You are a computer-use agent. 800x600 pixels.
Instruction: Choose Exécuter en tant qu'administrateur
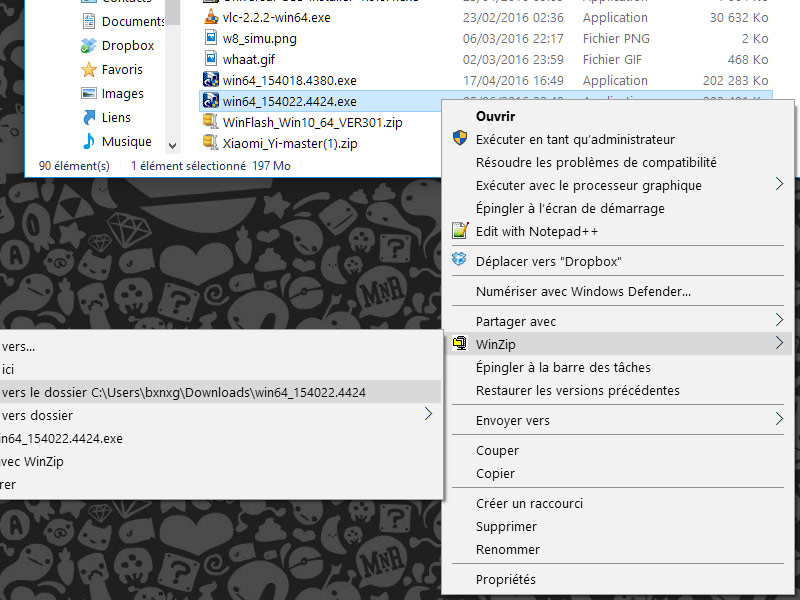click(x=575, y=139)
